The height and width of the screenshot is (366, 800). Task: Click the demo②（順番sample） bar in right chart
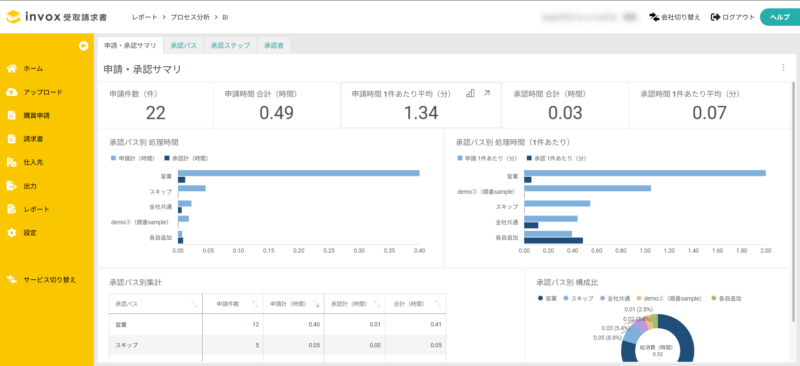[x=588, y=188]
